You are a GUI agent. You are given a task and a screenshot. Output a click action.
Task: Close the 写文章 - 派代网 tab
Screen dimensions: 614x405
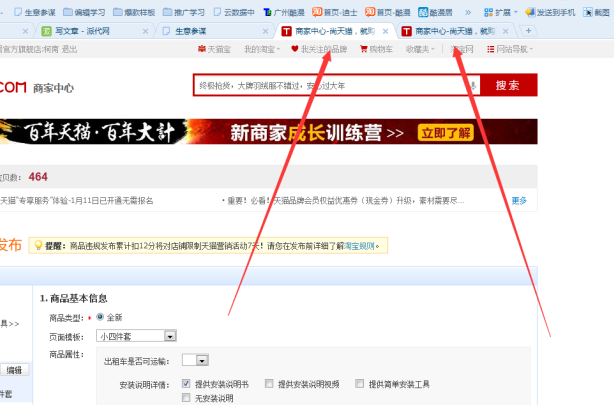[145, 31]
